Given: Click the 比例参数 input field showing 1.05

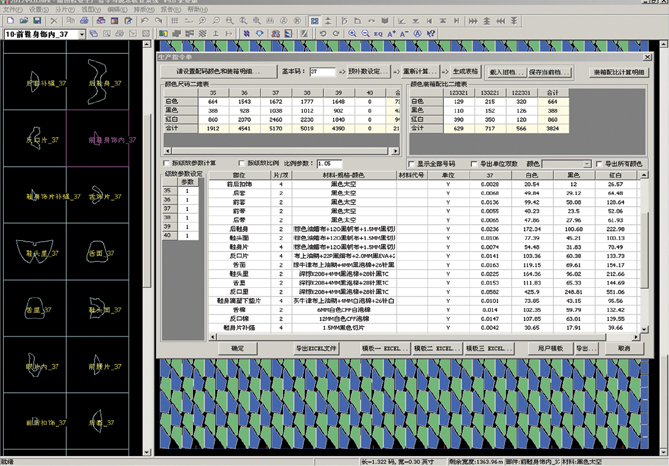Looking at the screenshot, I should click(329, 163).
